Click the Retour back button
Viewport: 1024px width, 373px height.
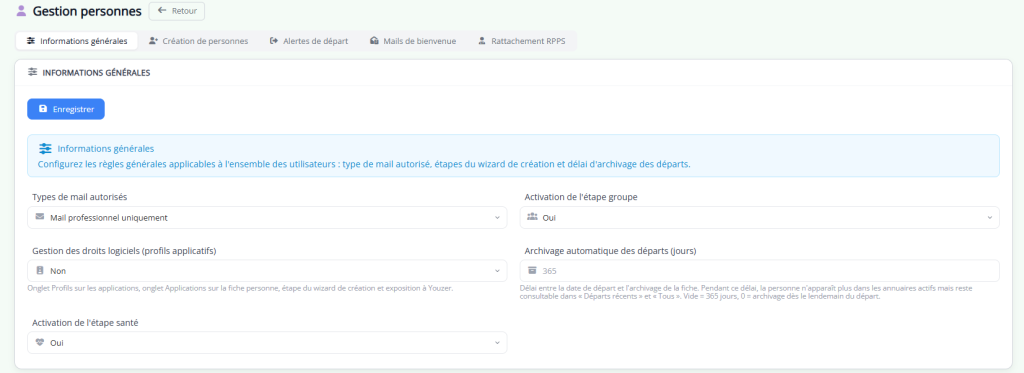(x=177, y=11)
